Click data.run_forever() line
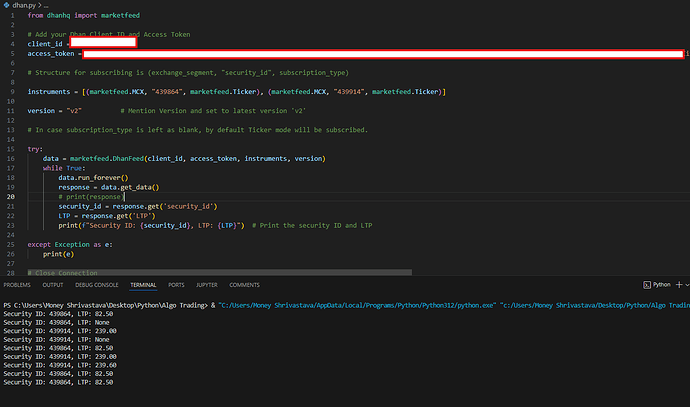Image resolution: width=690 pixels, height=407 pixels. (93, 178)
